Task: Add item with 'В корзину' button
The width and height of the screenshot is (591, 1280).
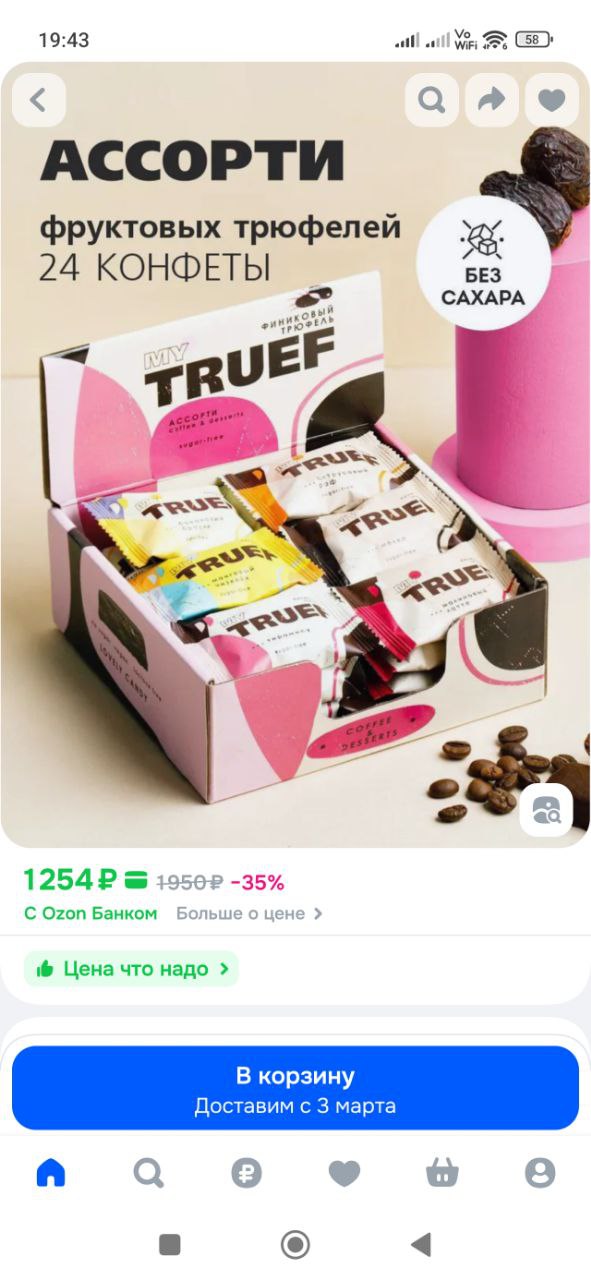Action: click(x=295, y=1088)
